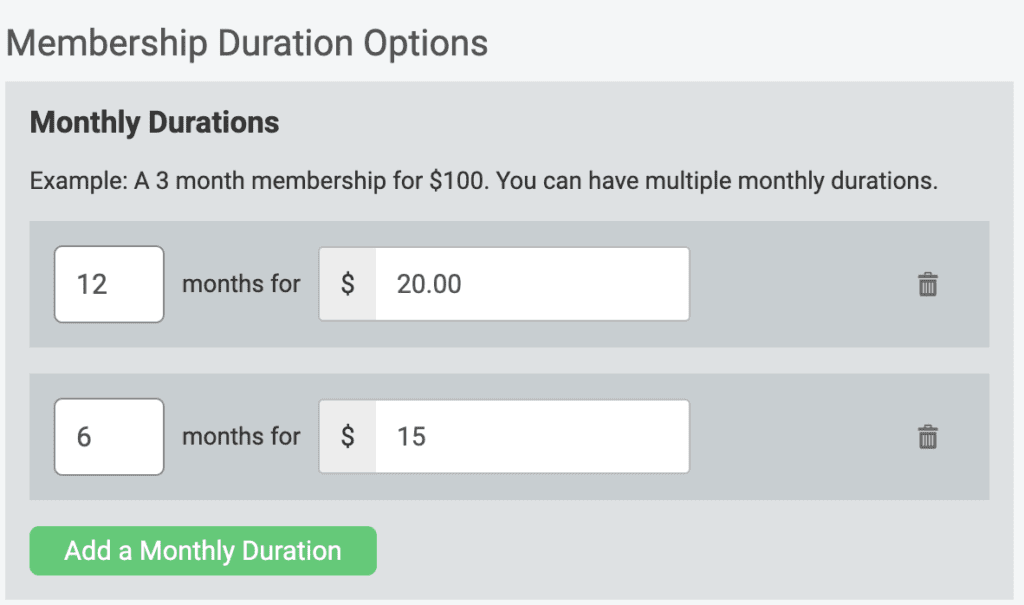Click the Monthly Durations heading
Screen dimensions: 1024x605
click(x=155, y=123)
